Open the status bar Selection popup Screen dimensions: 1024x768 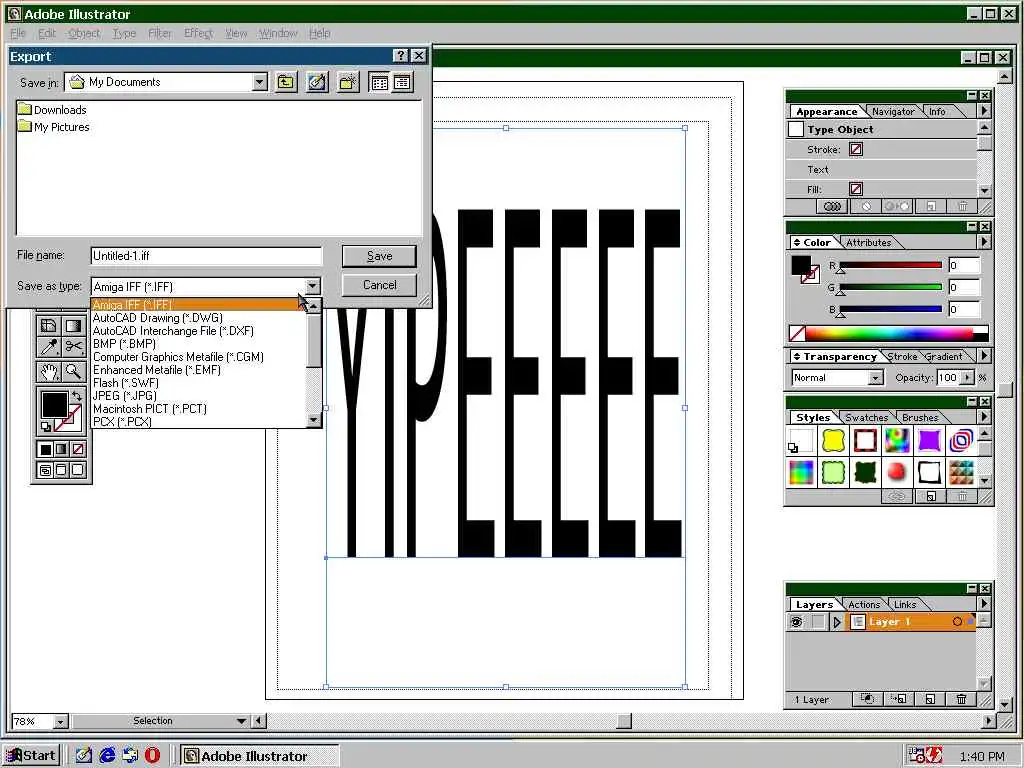(241, 721)
